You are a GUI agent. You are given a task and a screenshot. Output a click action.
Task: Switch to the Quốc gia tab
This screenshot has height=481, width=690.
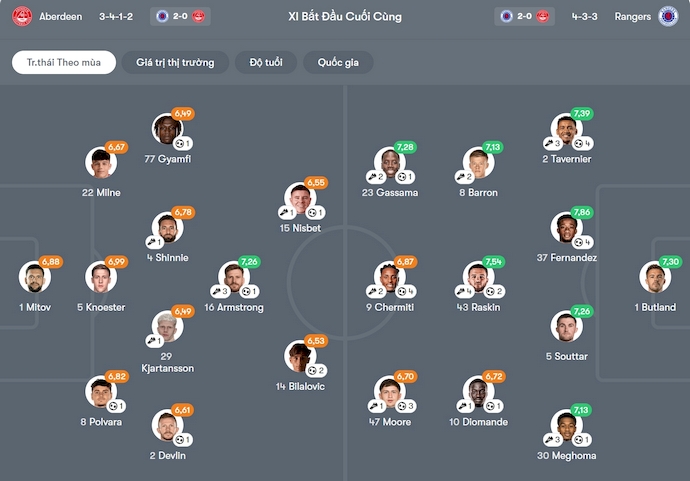point(338,62)
